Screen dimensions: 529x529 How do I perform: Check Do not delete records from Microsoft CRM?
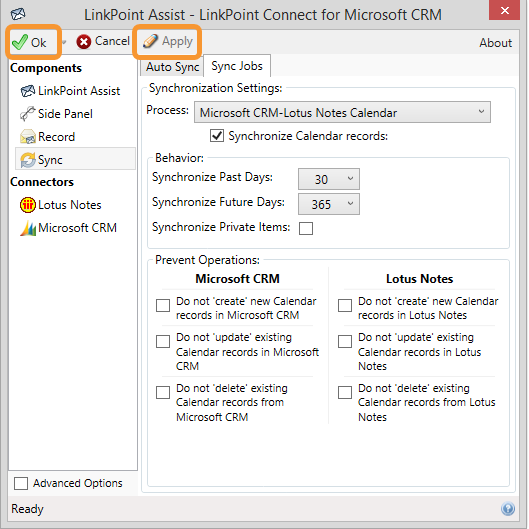(163, 392)
